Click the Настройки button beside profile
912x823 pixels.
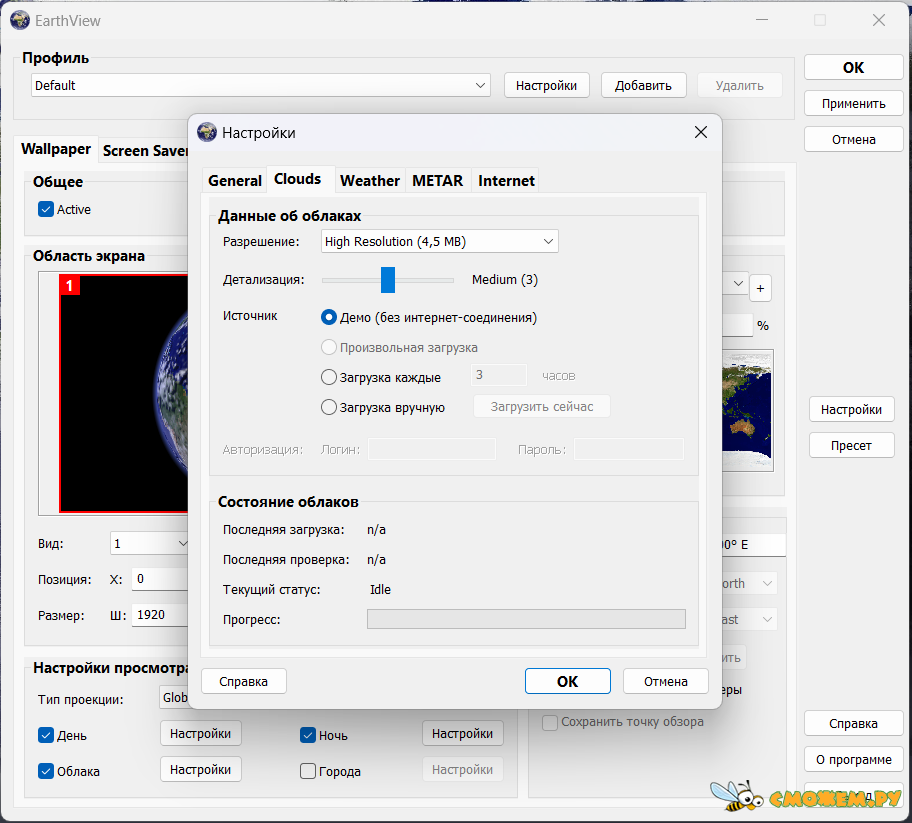coord(547,85)
